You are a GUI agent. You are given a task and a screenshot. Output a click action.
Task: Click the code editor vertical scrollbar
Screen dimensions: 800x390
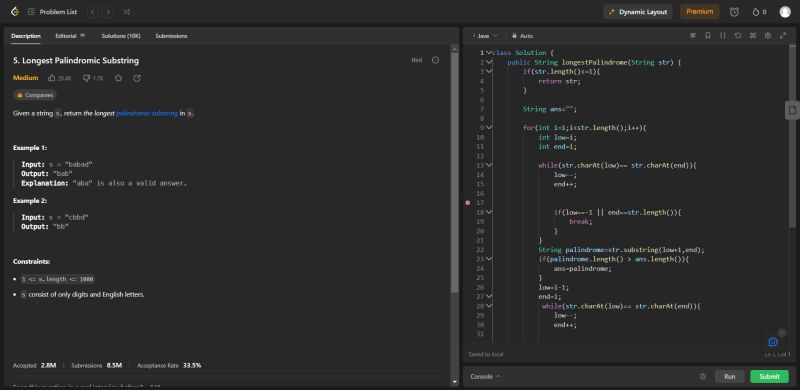pyautogui.click(x=792, y=135)
